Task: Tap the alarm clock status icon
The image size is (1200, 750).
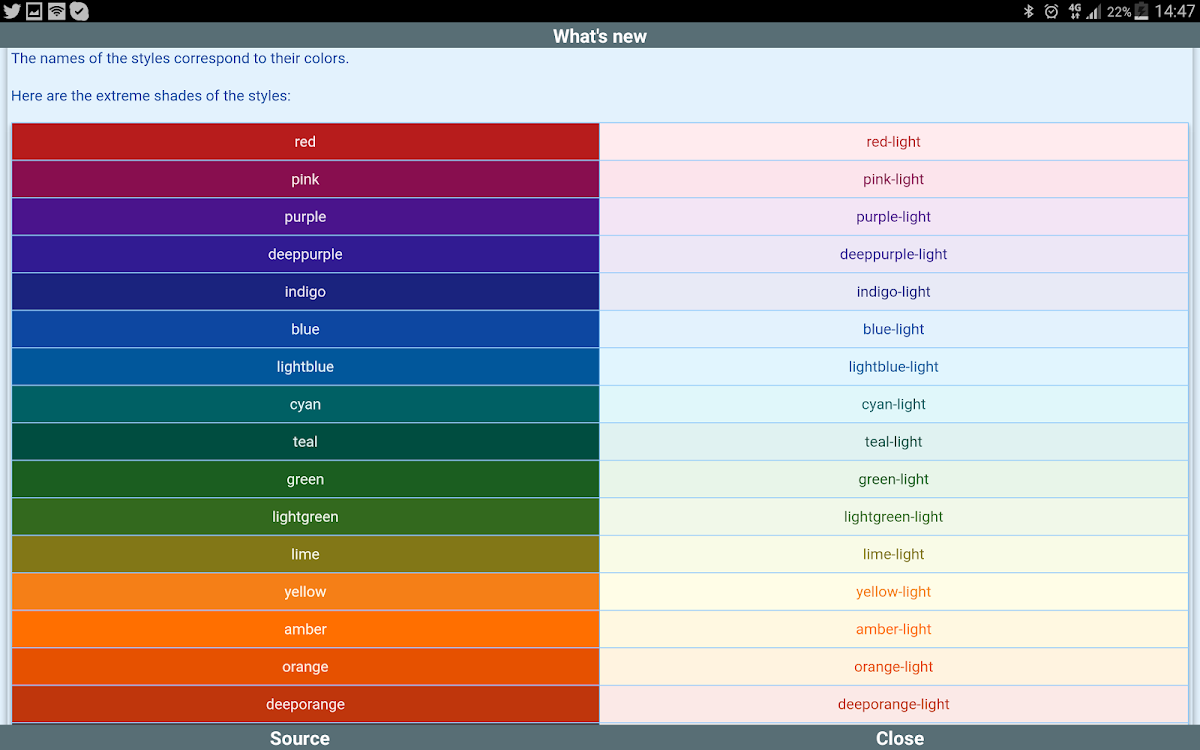Action: pos(1051,11)
